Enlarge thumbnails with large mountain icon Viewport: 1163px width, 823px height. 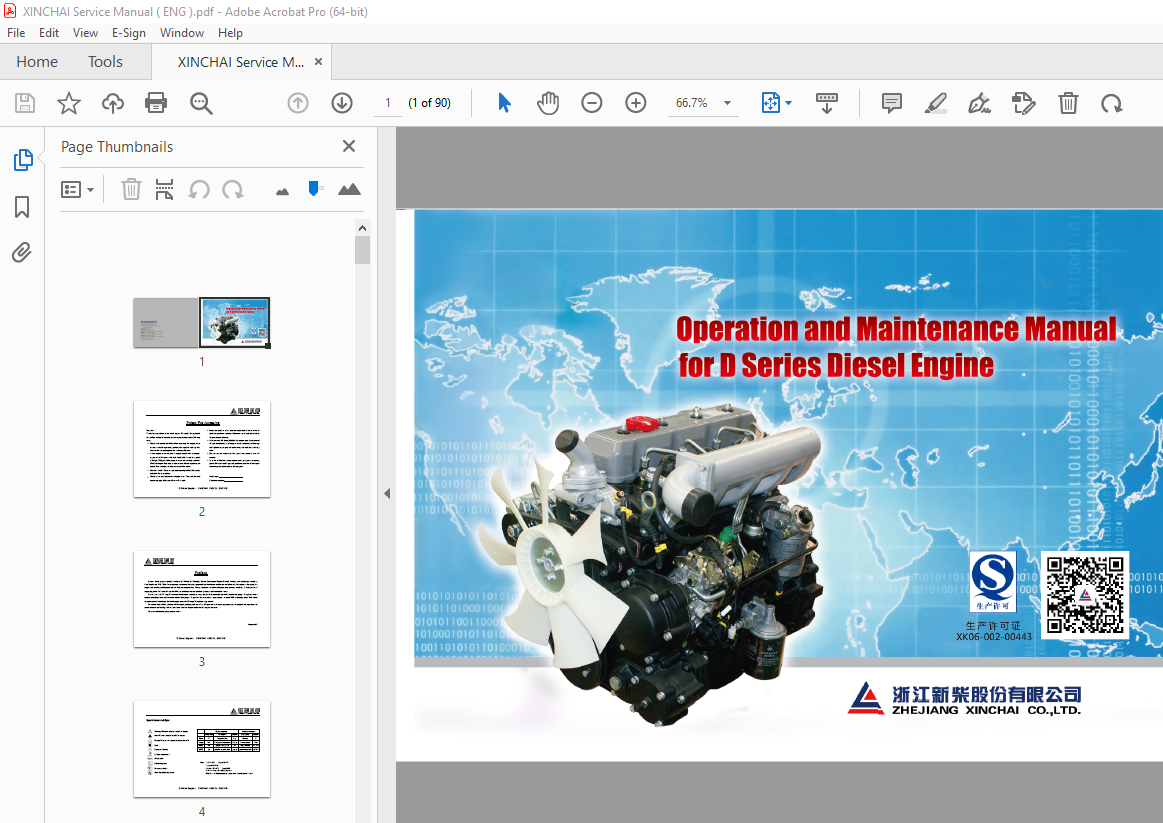point(349,190)
